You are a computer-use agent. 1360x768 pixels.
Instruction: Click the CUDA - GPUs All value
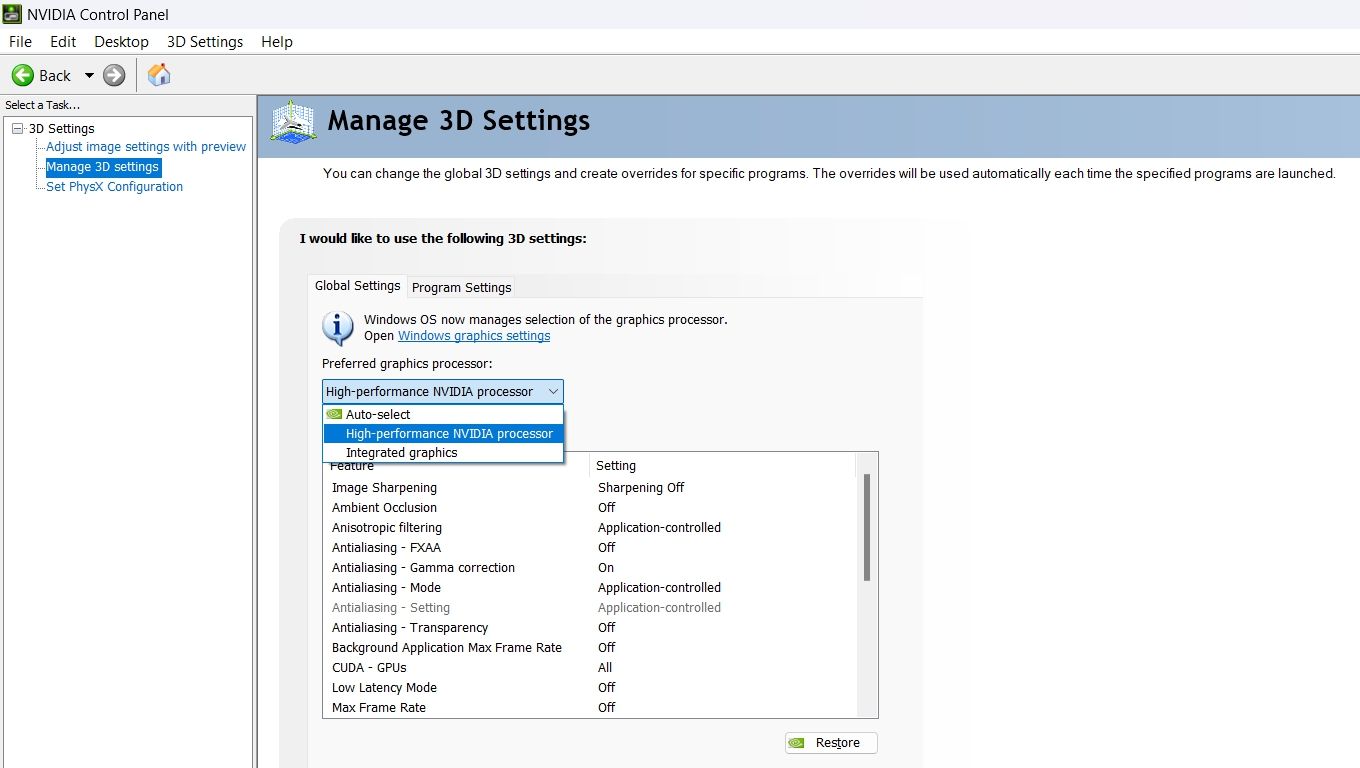605,668
